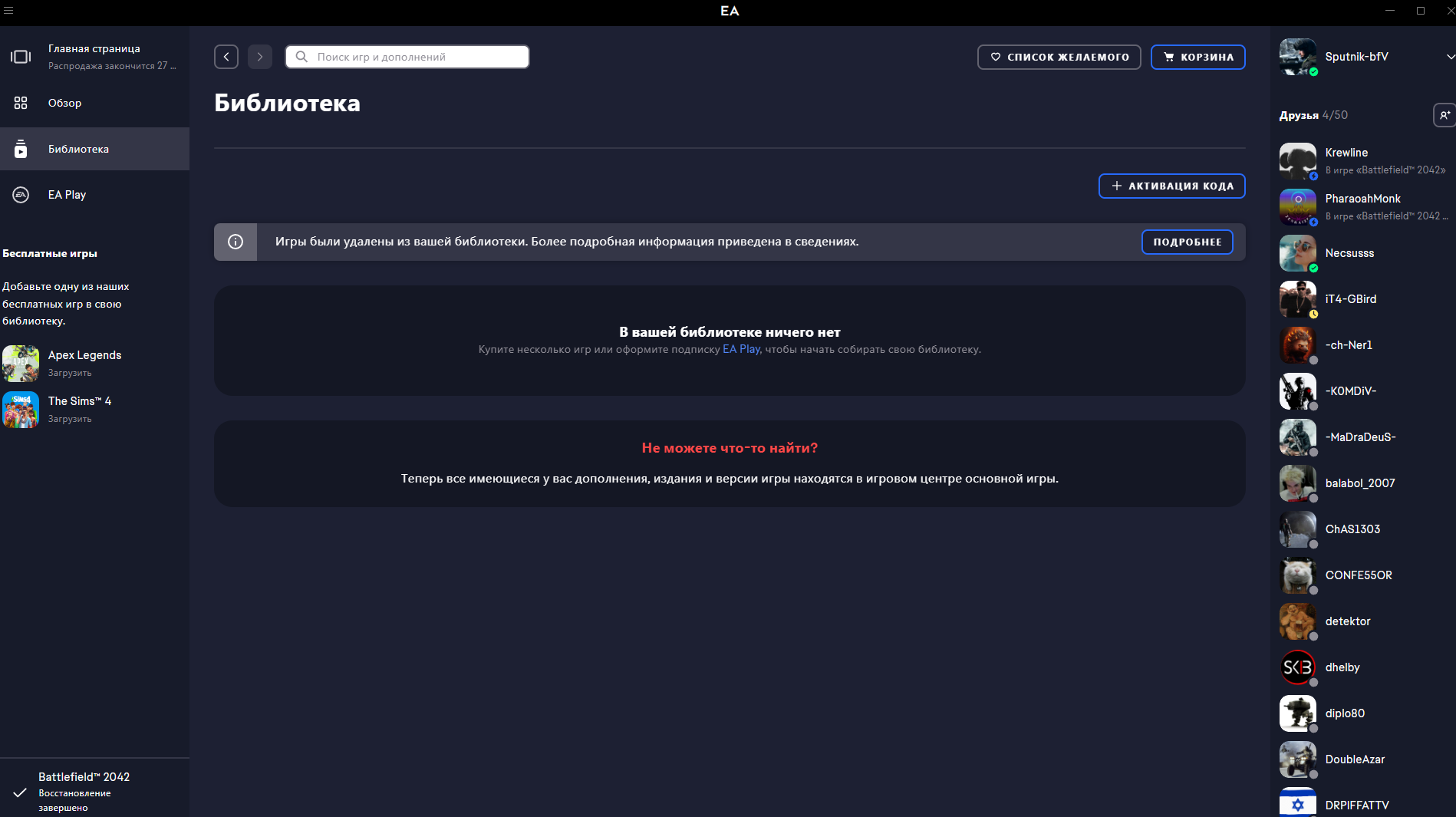Screen dimensions: 1456x817
Task: Click the Apex Legends game thumbnail
Action: pos(21,364)
